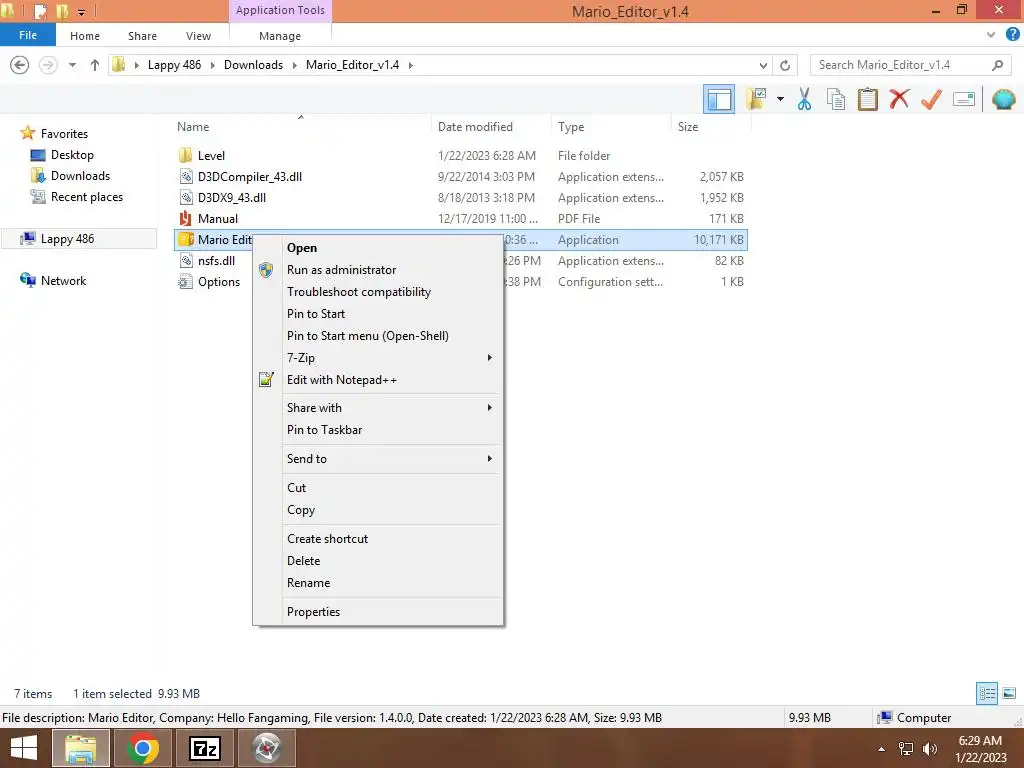1024x768 pixels.
Task: Switch to large icons view in status bar
Action: pyautogui.click(x=1009, y=693)
